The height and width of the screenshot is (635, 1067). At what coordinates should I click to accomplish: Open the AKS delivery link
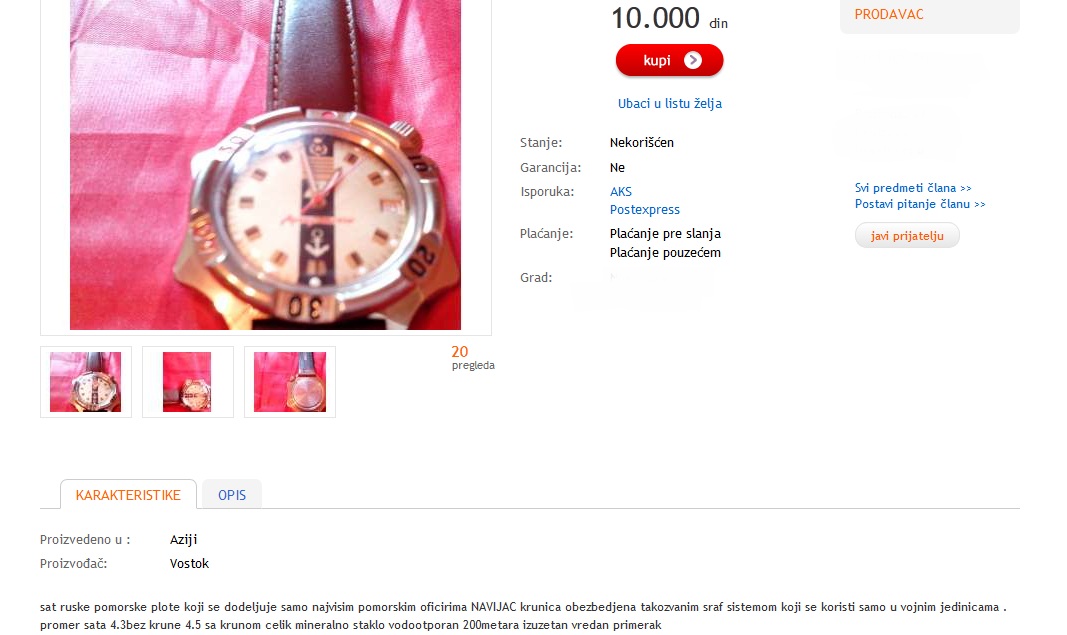621,191
